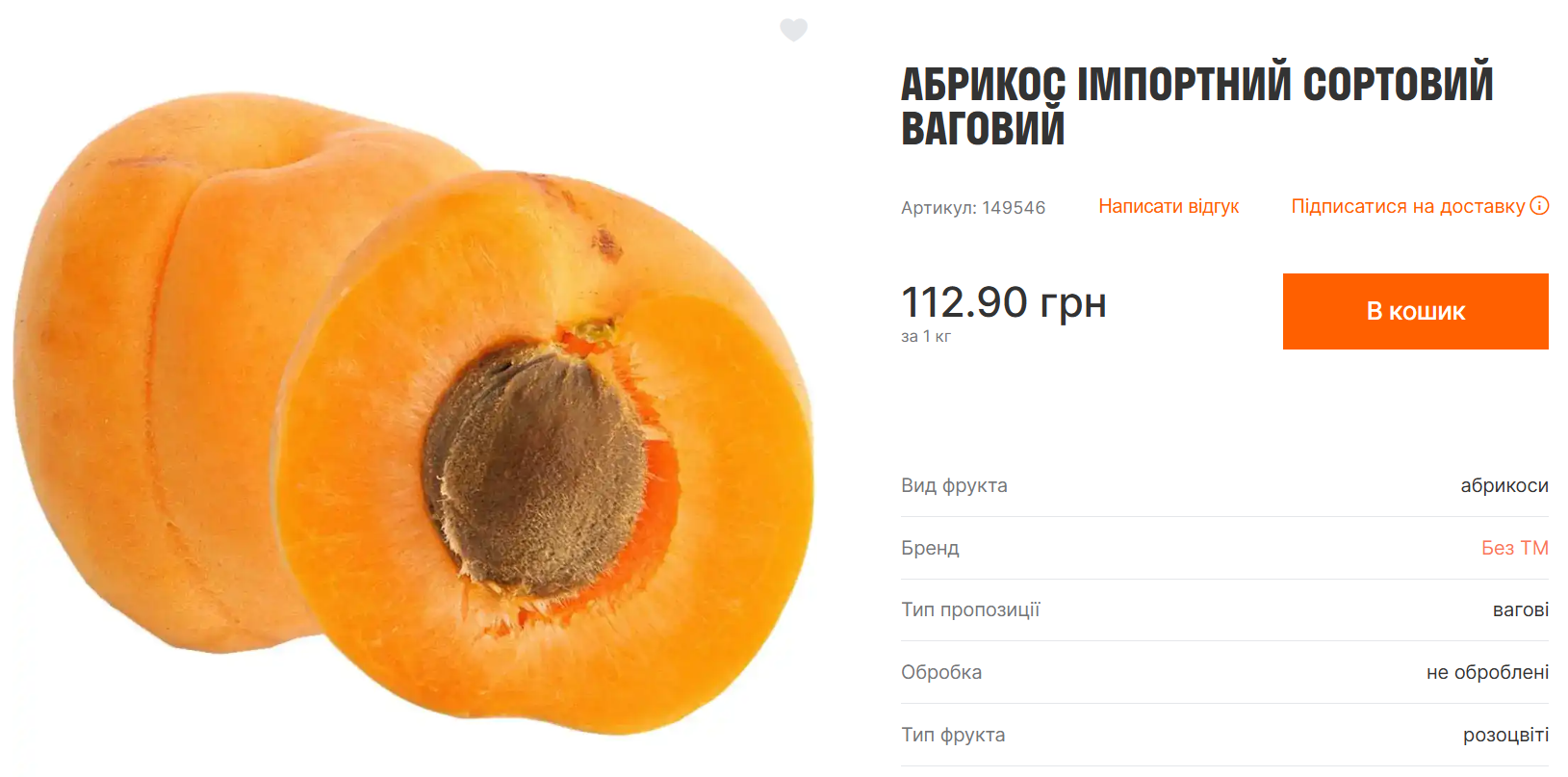Open the 'Без ТМ' brand link
Screen dimensions: 1568x777
pos(1514,548)
